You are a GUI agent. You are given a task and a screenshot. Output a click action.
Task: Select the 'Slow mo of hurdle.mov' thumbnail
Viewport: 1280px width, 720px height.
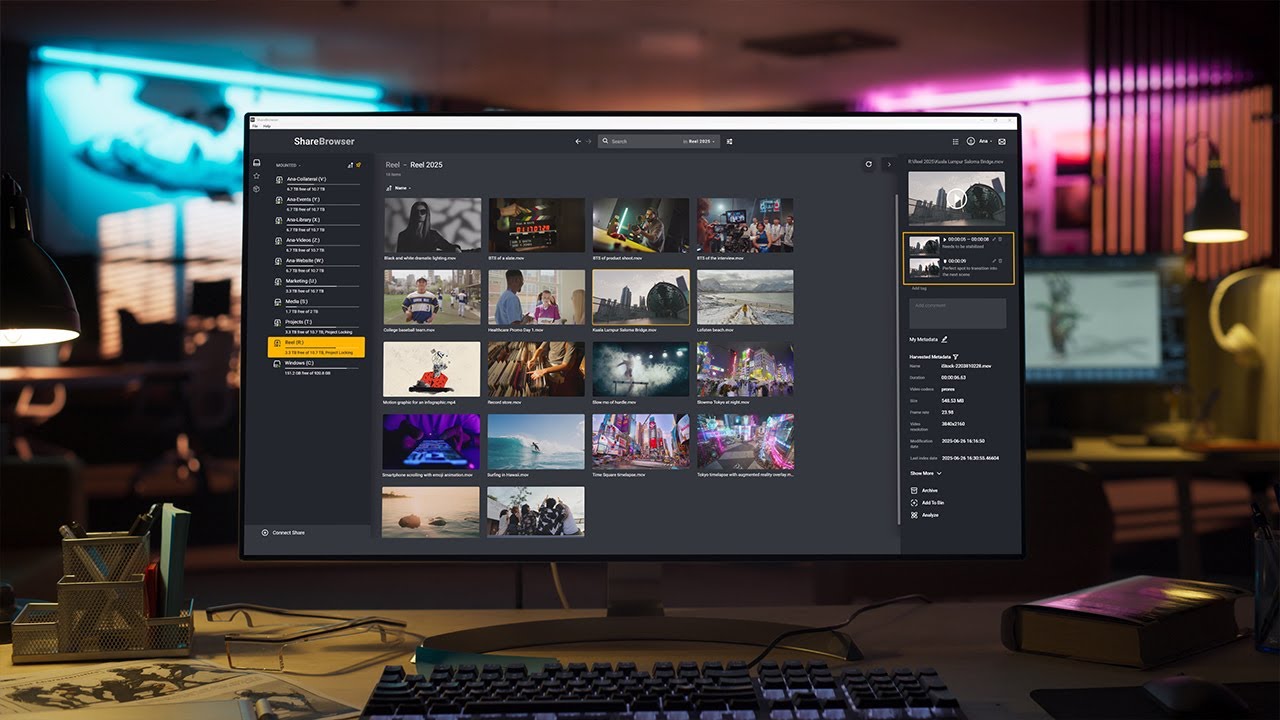point(640,370)
